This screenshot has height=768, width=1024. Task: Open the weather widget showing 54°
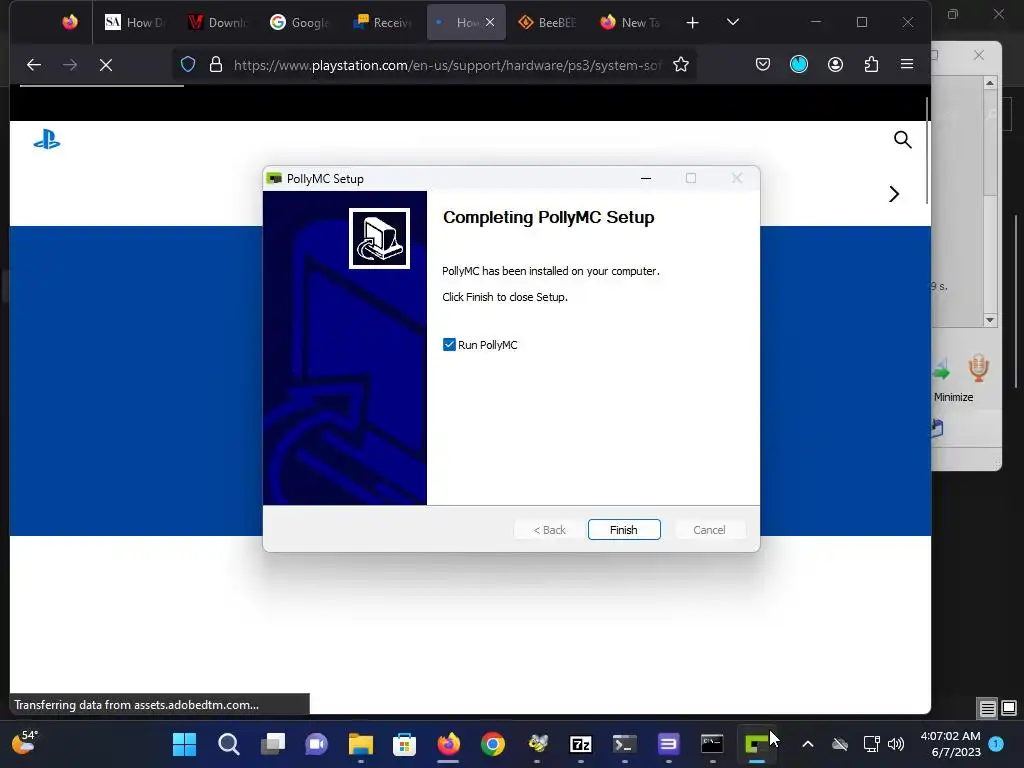(24, 743)
